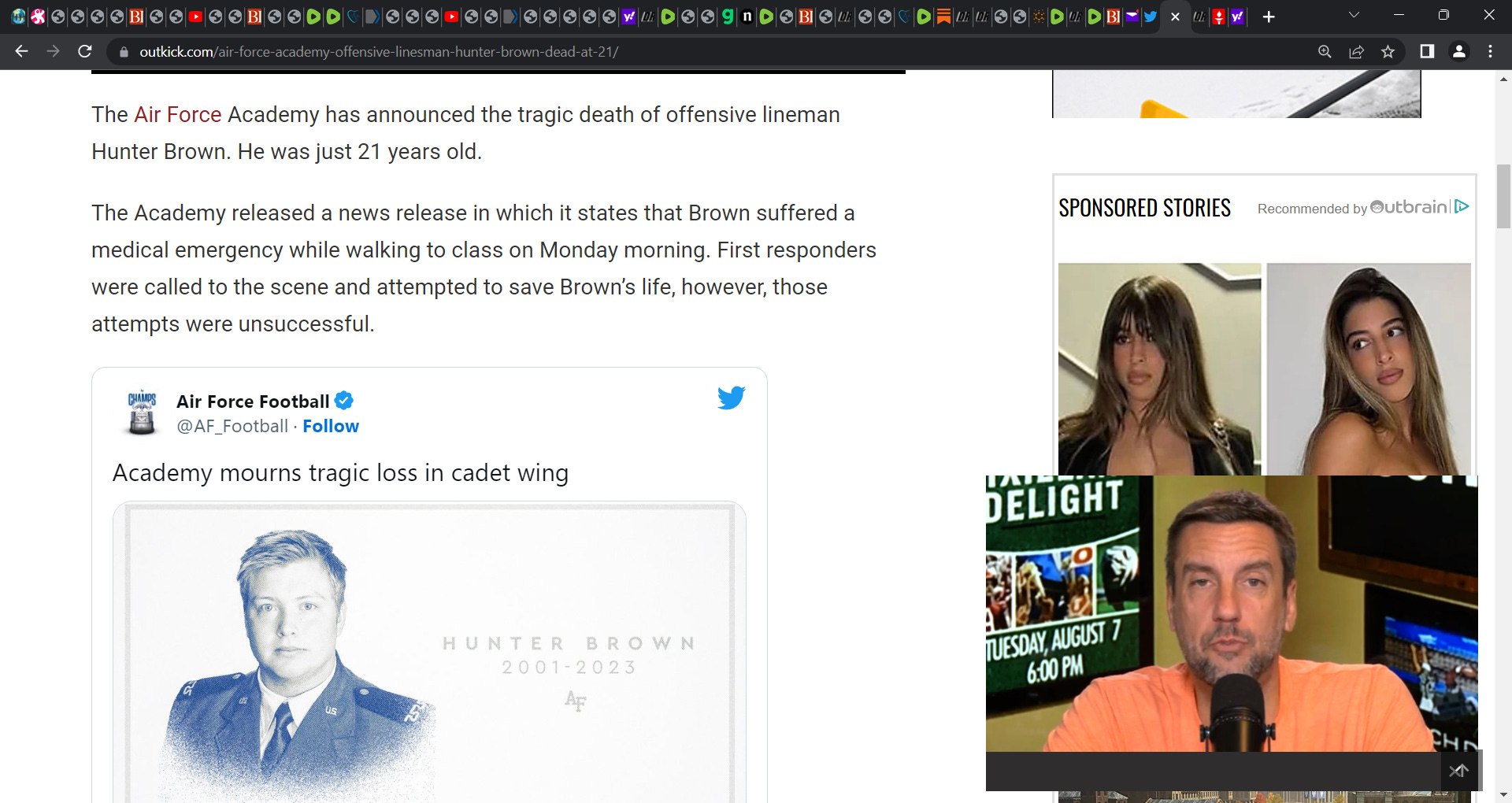The image size is (1512, 803).
Task: Click the Twitter bird logo in embedded tweet
Action: 731,398
